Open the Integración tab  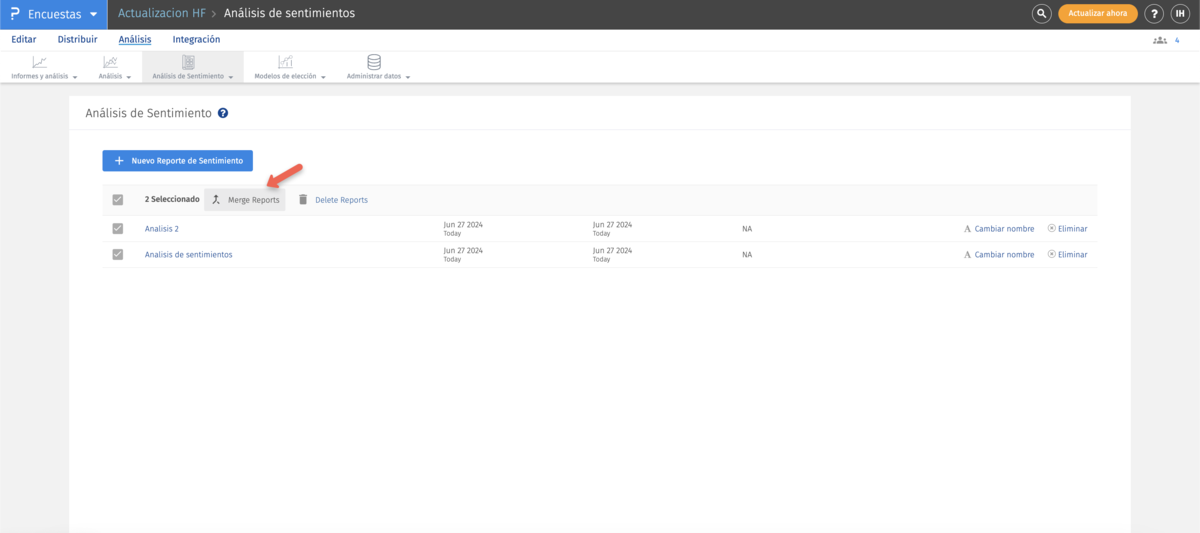coord(196,40)
